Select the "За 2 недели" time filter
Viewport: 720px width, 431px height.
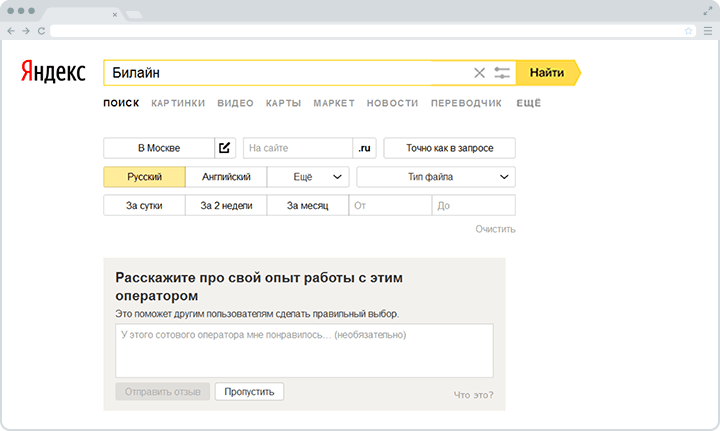pyautogui.click(x=226, y=205)
